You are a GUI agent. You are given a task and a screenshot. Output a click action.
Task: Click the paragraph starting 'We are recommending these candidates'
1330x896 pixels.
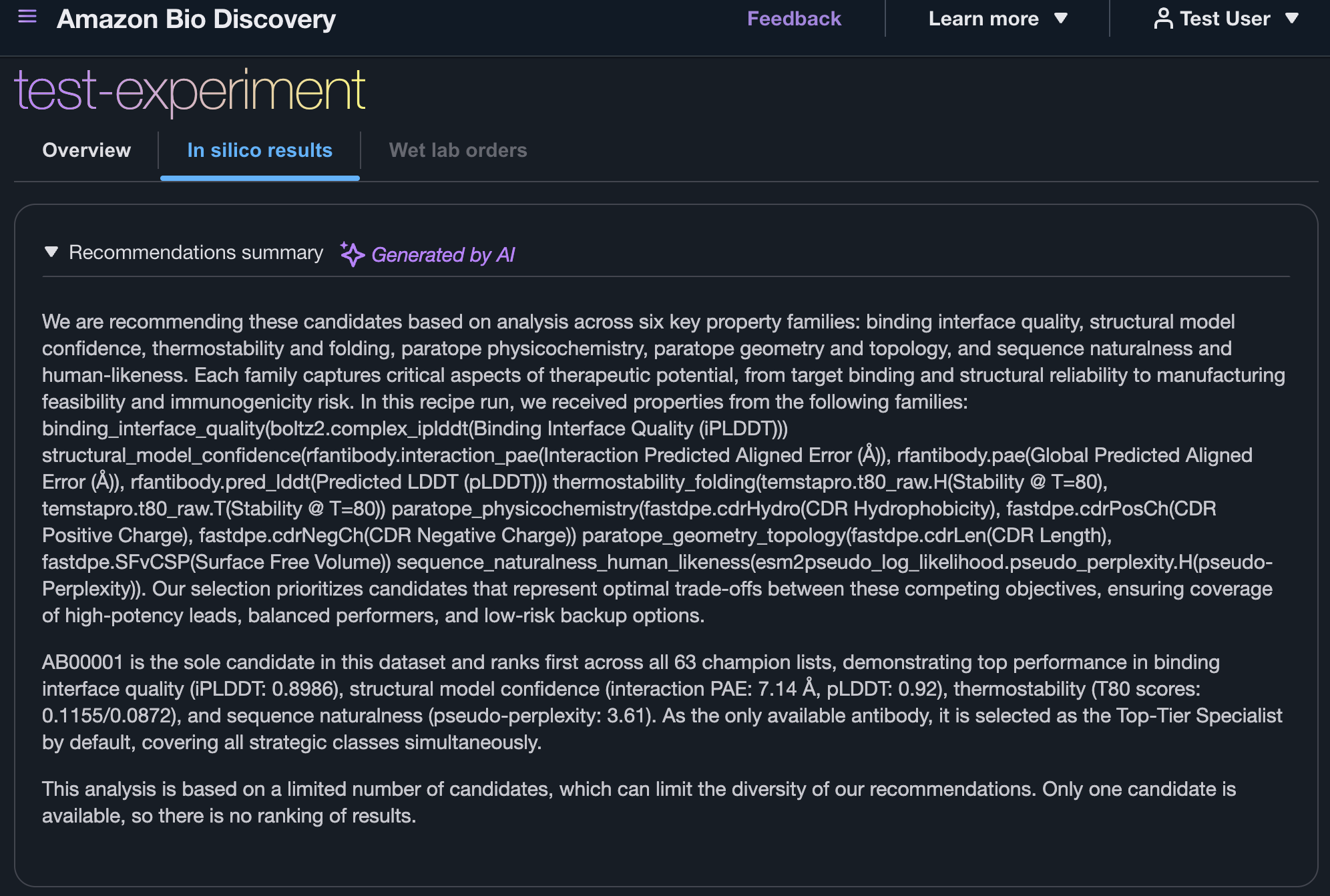point(664,469)
